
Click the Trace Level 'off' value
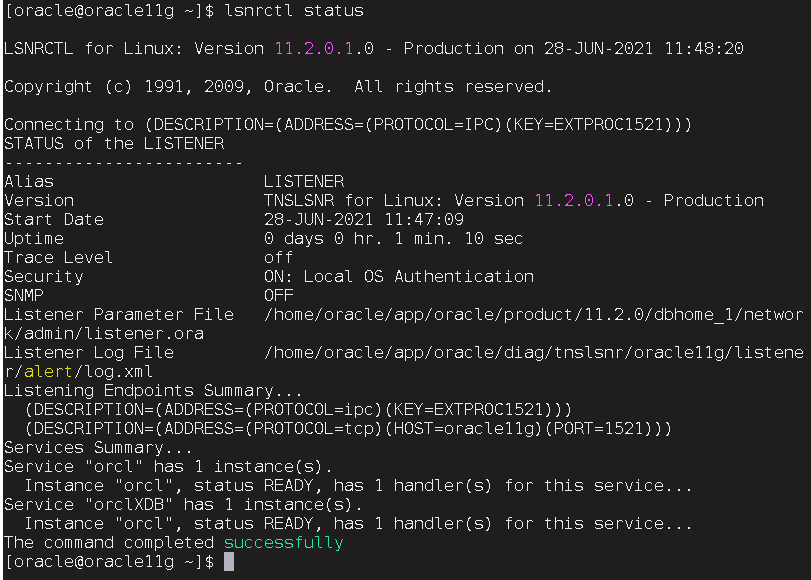(x=278, y=257)
